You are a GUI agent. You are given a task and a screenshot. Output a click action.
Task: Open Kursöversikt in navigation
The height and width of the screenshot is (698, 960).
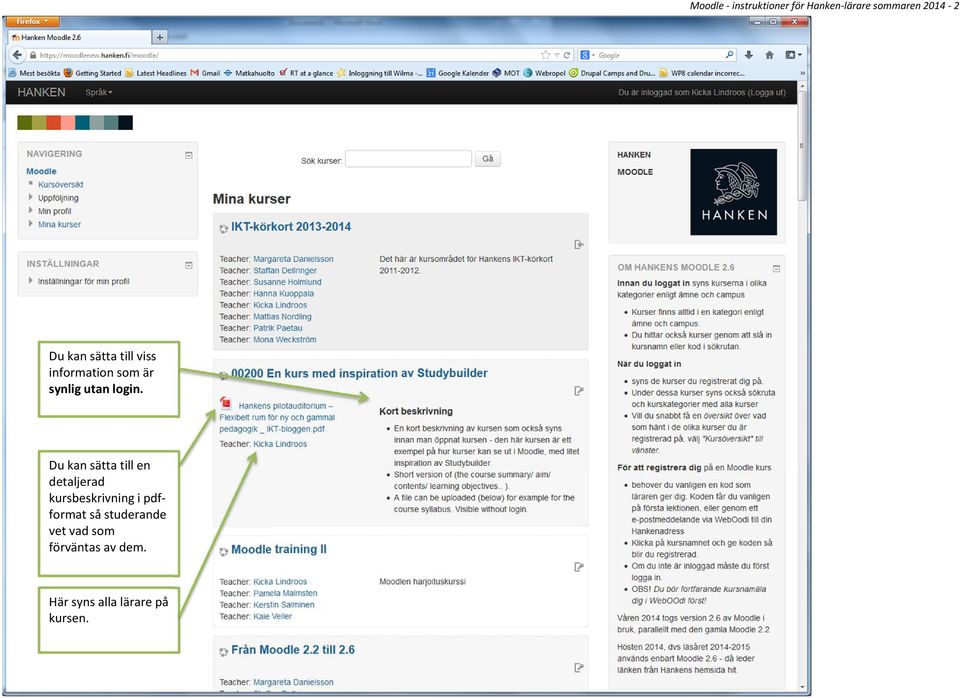61,184
